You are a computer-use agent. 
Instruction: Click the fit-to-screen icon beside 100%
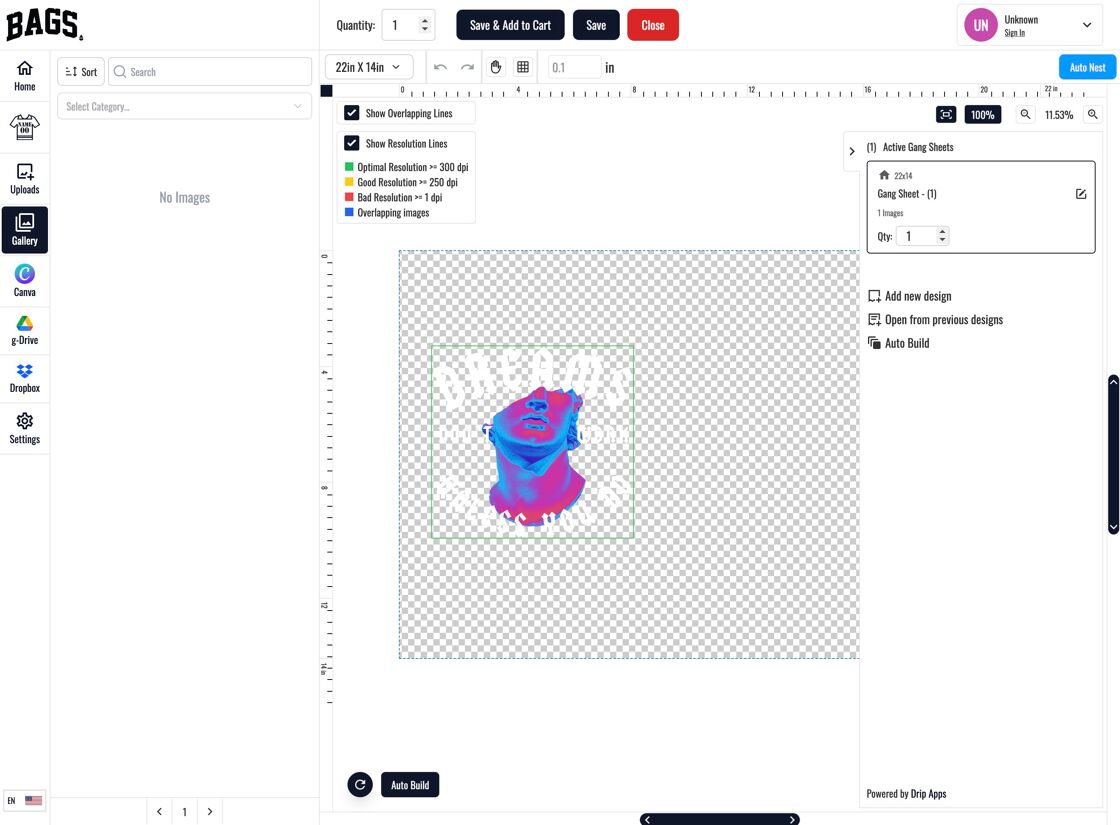click(x=946, y=114)
